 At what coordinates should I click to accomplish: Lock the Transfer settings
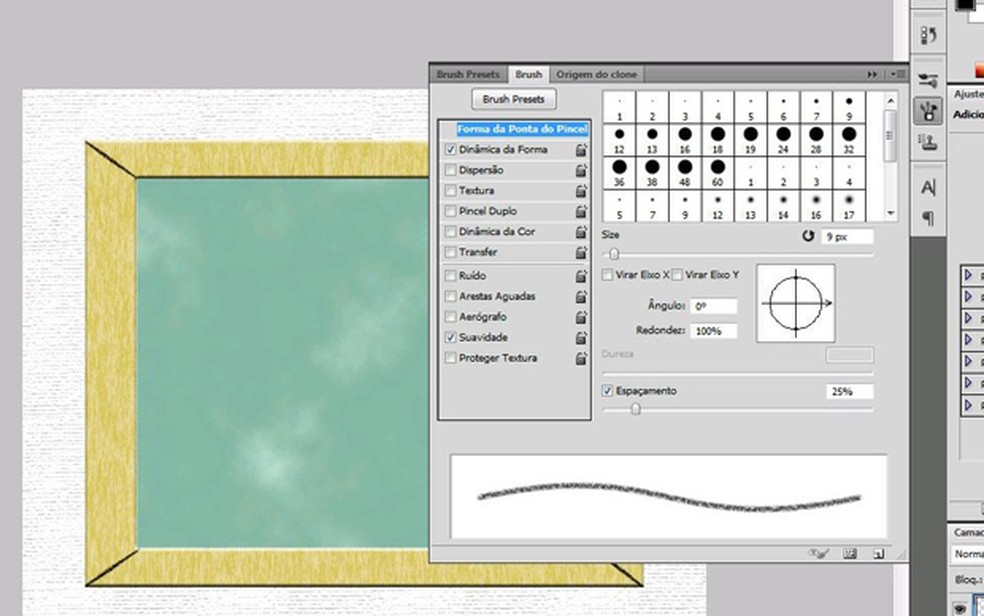coord(581,252)
